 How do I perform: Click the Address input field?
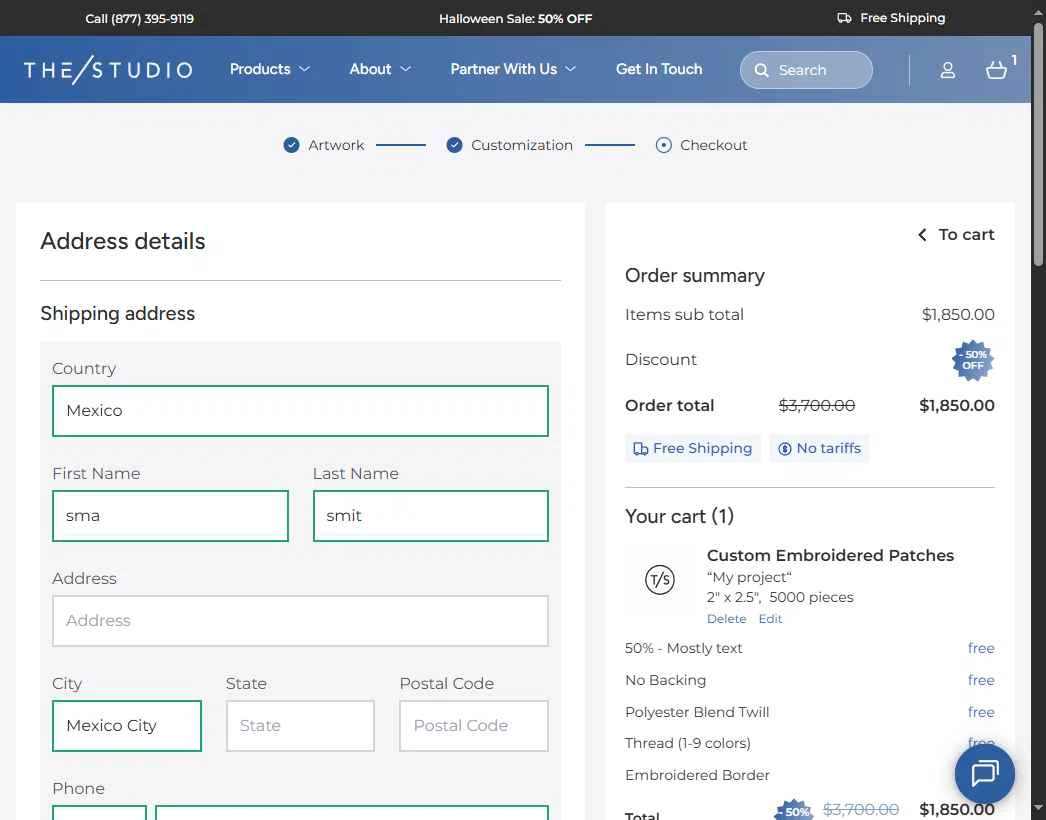point(300,621)
